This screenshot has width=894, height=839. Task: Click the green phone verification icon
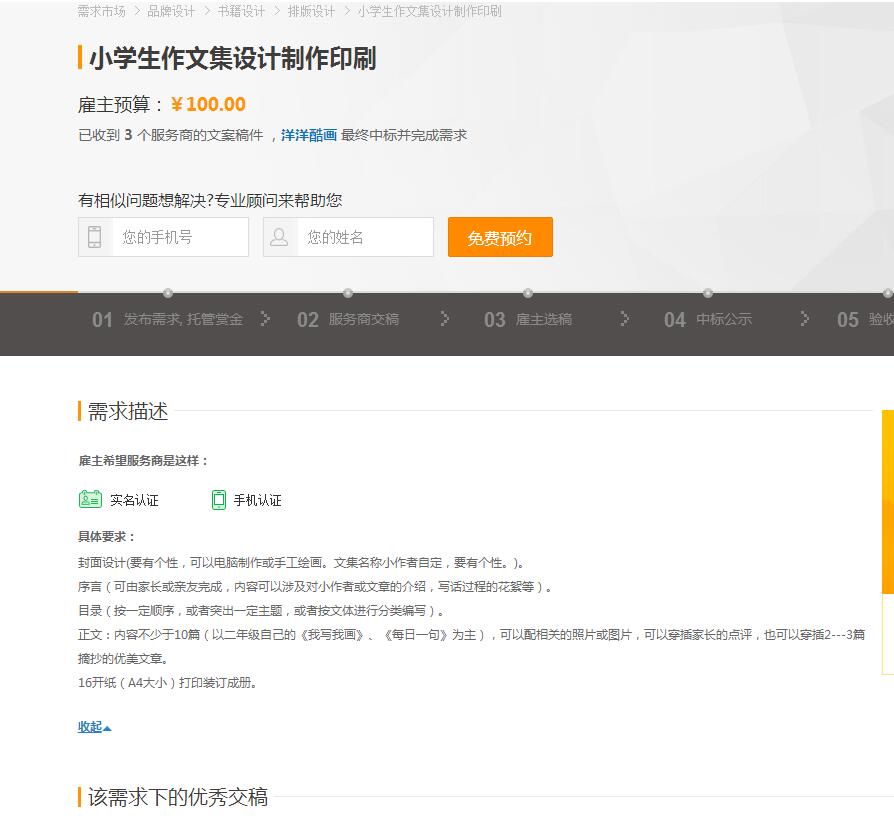tap(219, 499)
